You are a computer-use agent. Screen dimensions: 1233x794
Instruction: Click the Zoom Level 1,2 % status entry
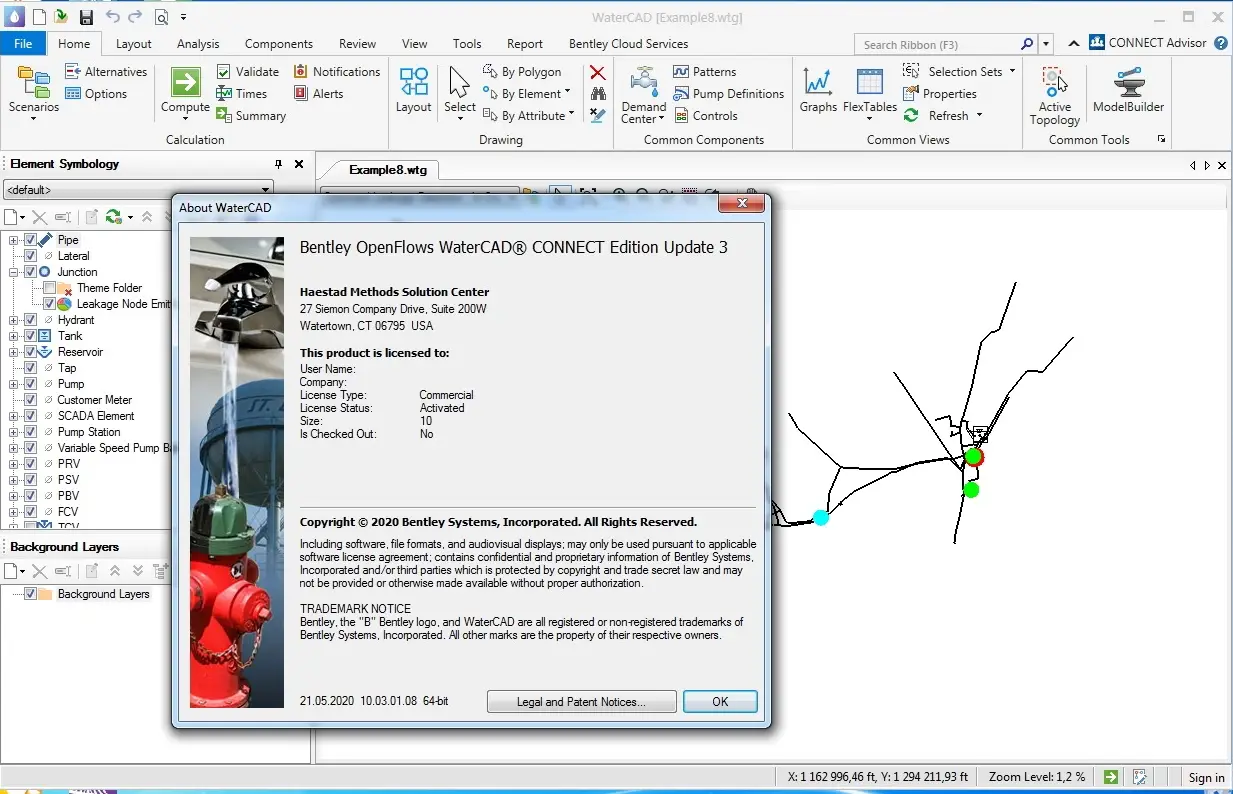(x=1037, y=777)
